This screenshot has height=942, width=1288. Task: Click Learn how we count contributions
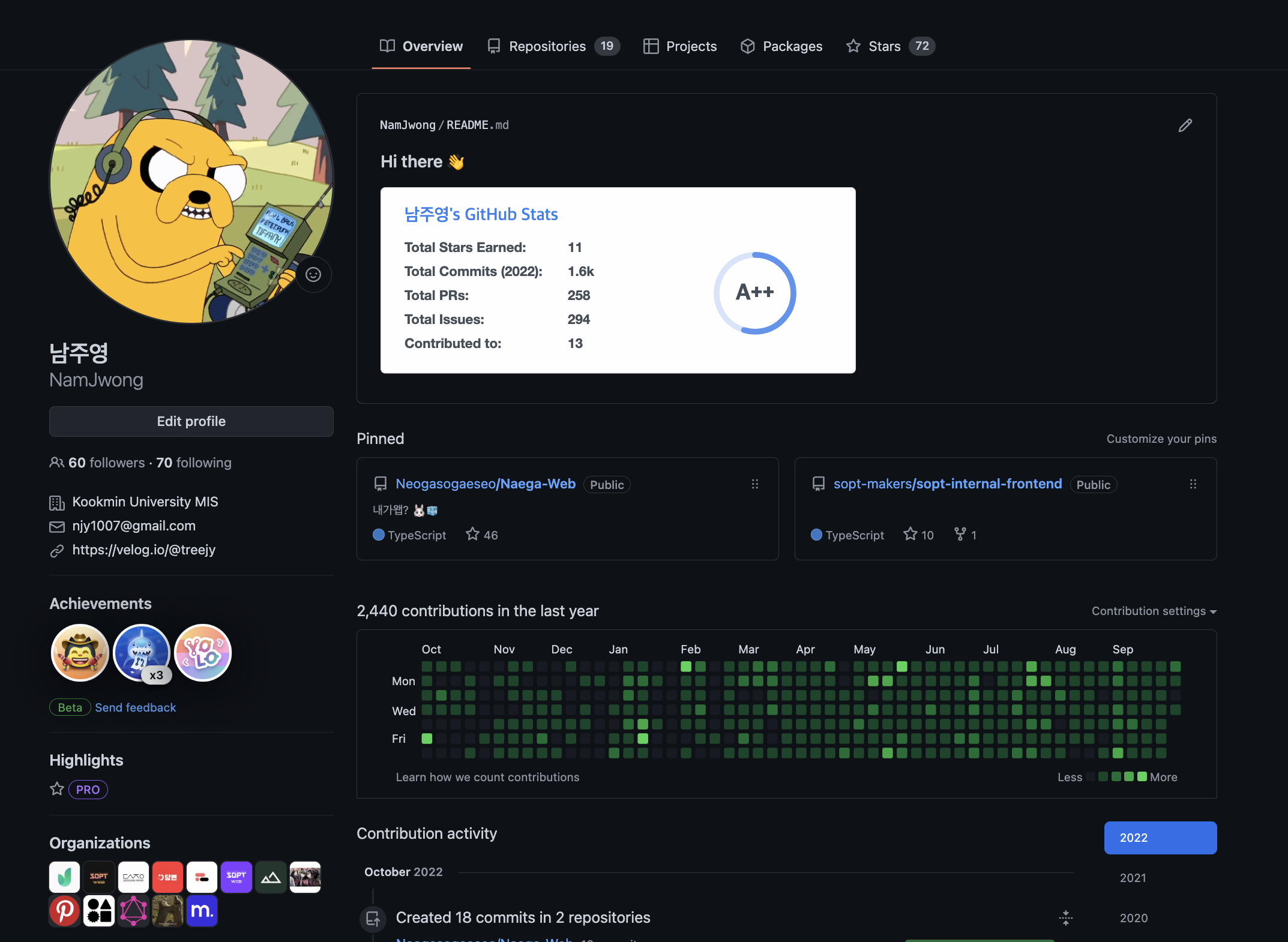coord(487,777)
